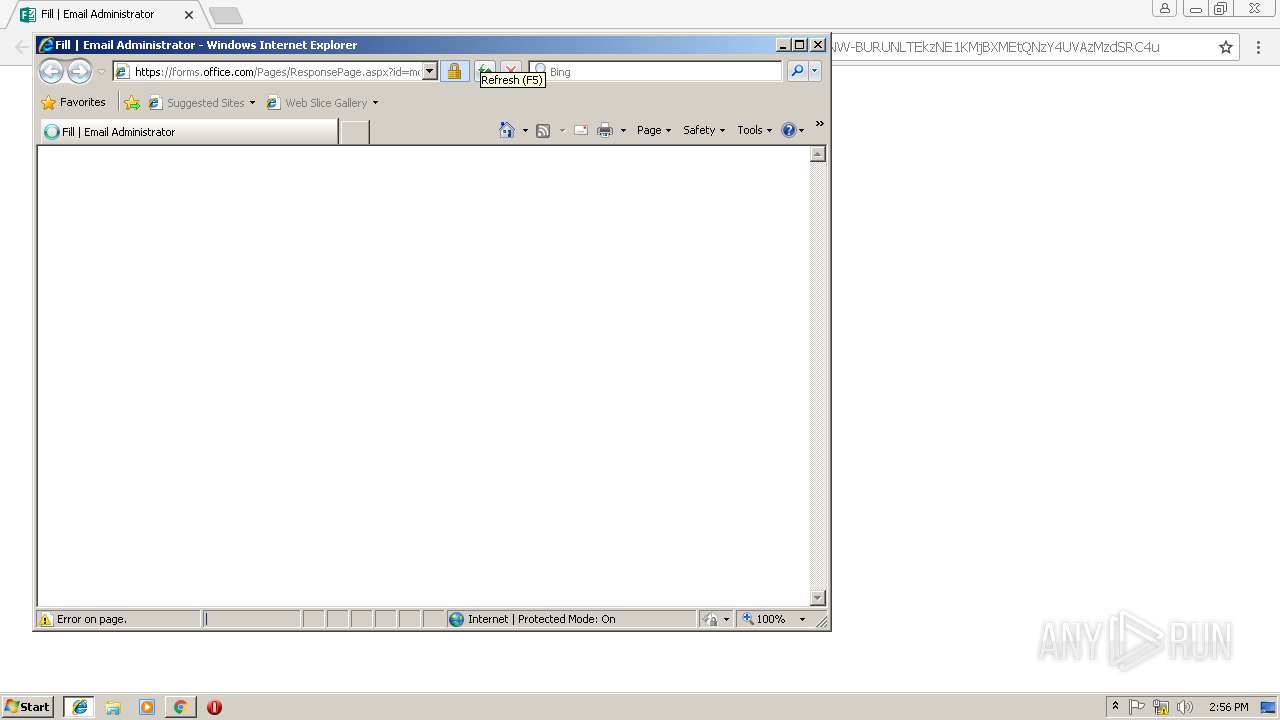The height and width of the screenshot is (720, 1280).
Task: Click scroll up arrow in IE page
Action: click(817, 154)
